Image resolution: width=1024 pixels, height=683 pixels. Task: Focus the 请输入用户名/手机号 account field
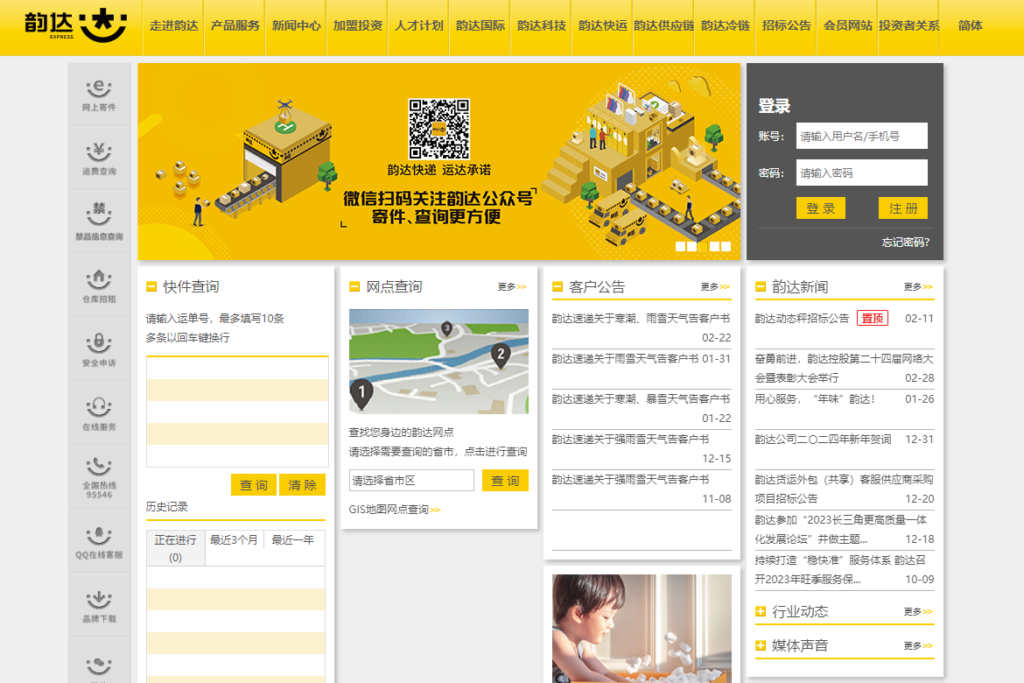click(x=861, y=136)
